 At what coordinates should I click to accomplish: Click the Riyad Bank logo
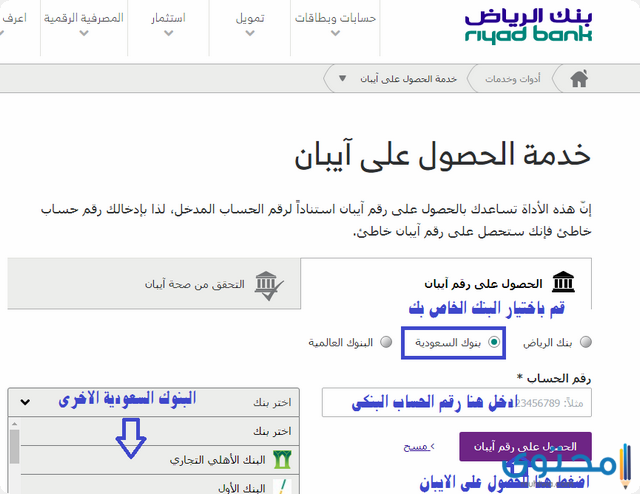click(x=528, y=27)
